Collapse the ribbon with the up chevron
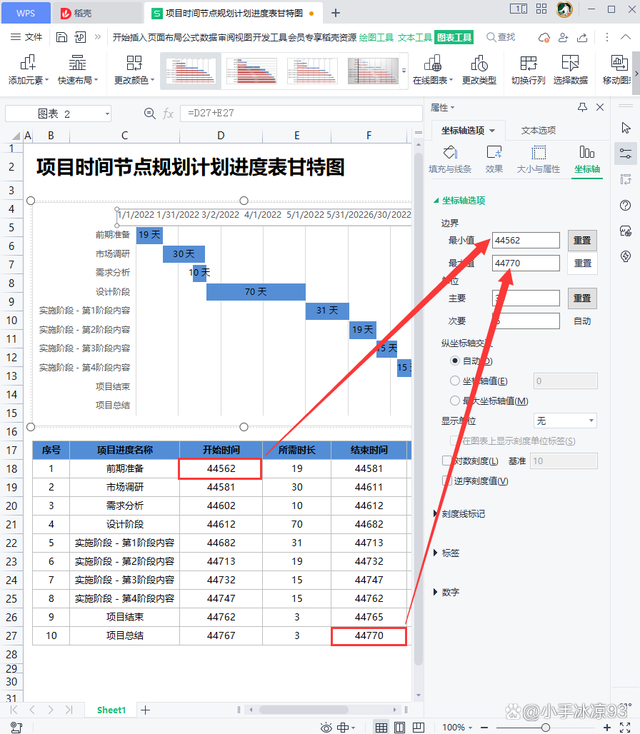Screen dimensions: 640x734 [x=625, y=37]
